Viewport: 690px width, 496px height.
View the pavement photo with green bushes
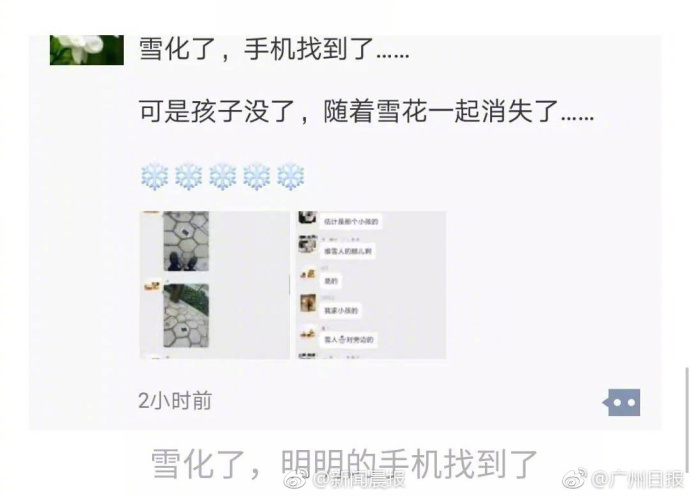[186, 316]
